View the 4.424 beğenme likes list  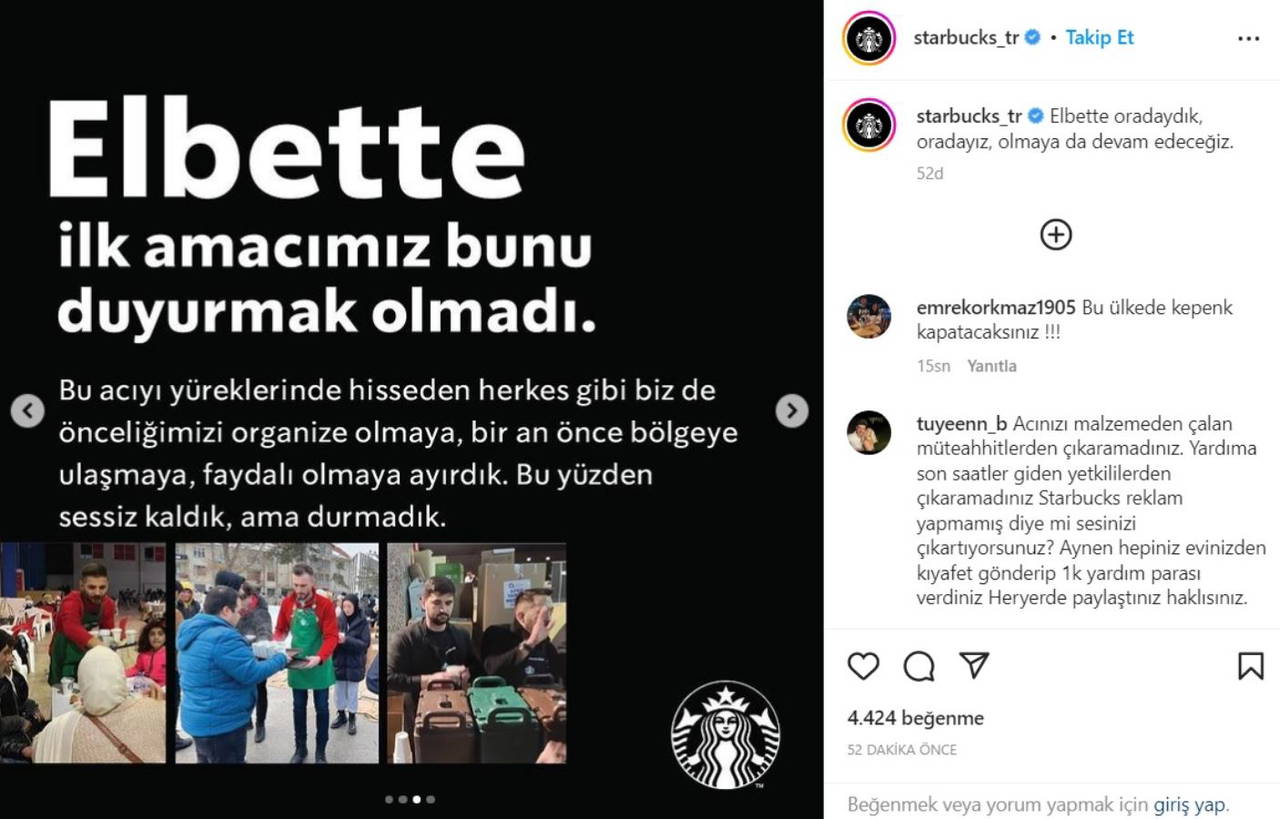[915, 718]
